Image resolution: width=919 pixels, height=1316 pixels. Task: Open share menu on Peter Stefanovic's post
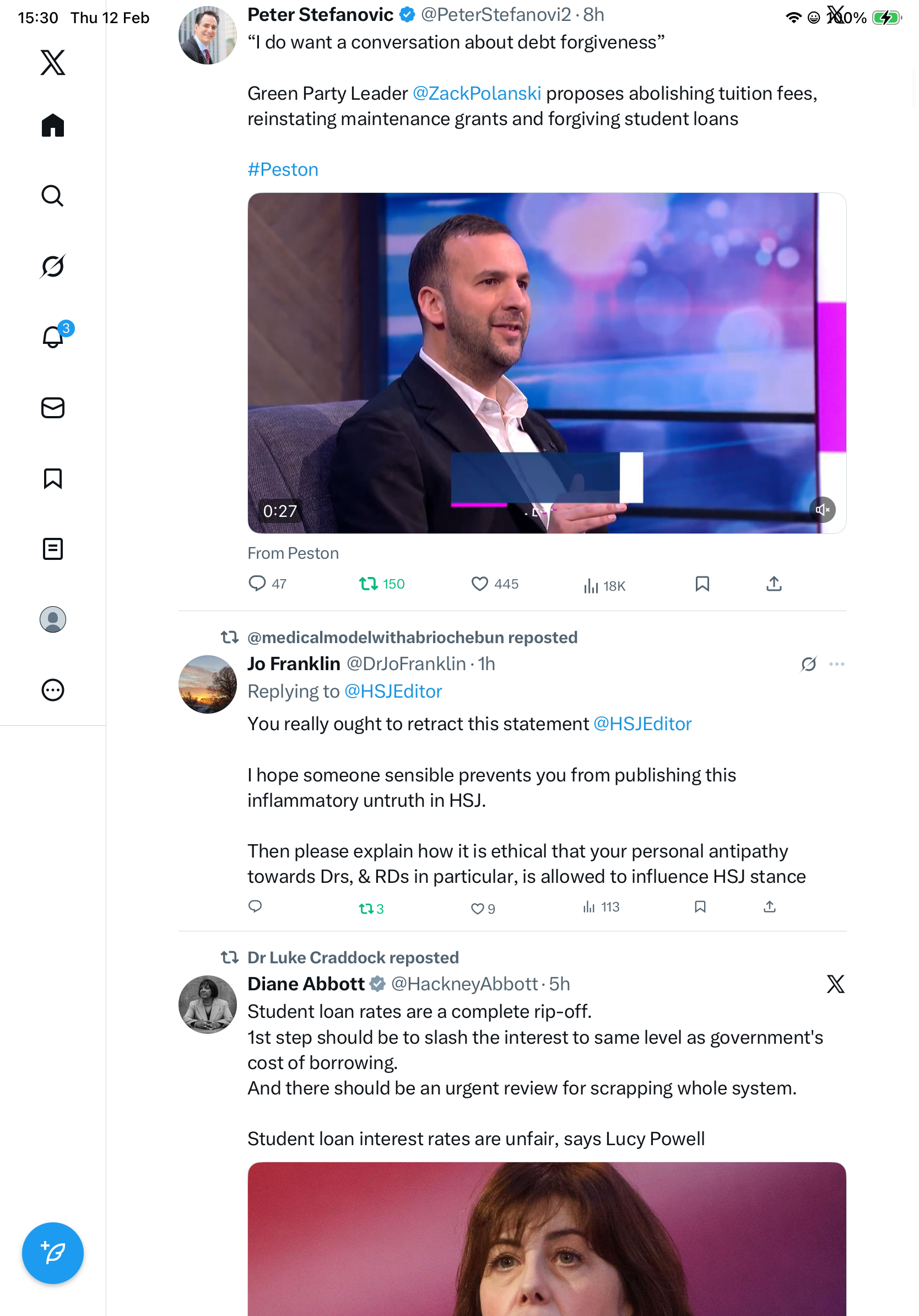774,584
